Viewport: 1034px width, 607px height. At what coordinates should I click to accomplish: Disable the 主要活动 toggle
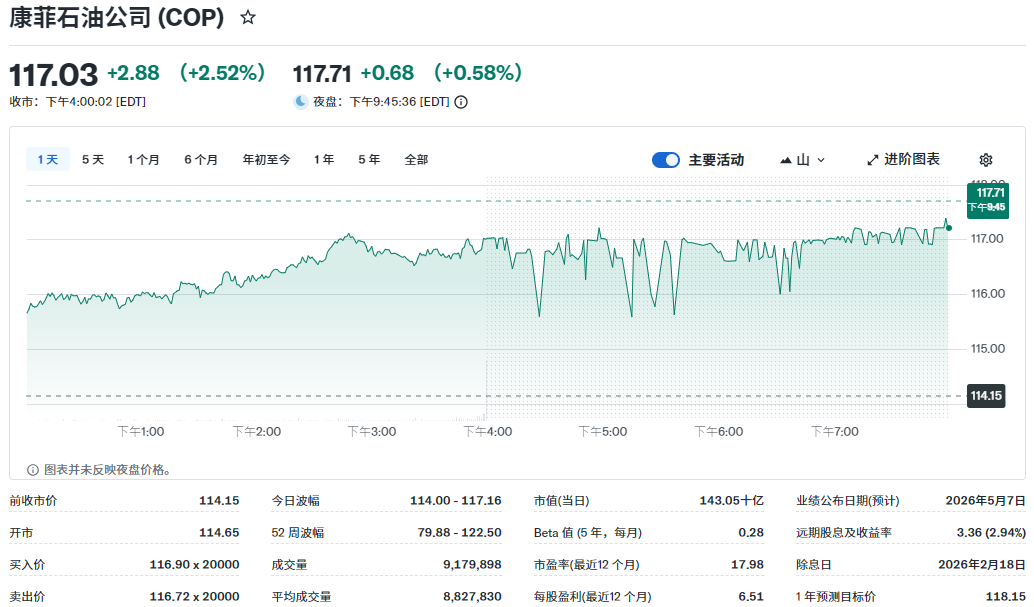(665, 159)
